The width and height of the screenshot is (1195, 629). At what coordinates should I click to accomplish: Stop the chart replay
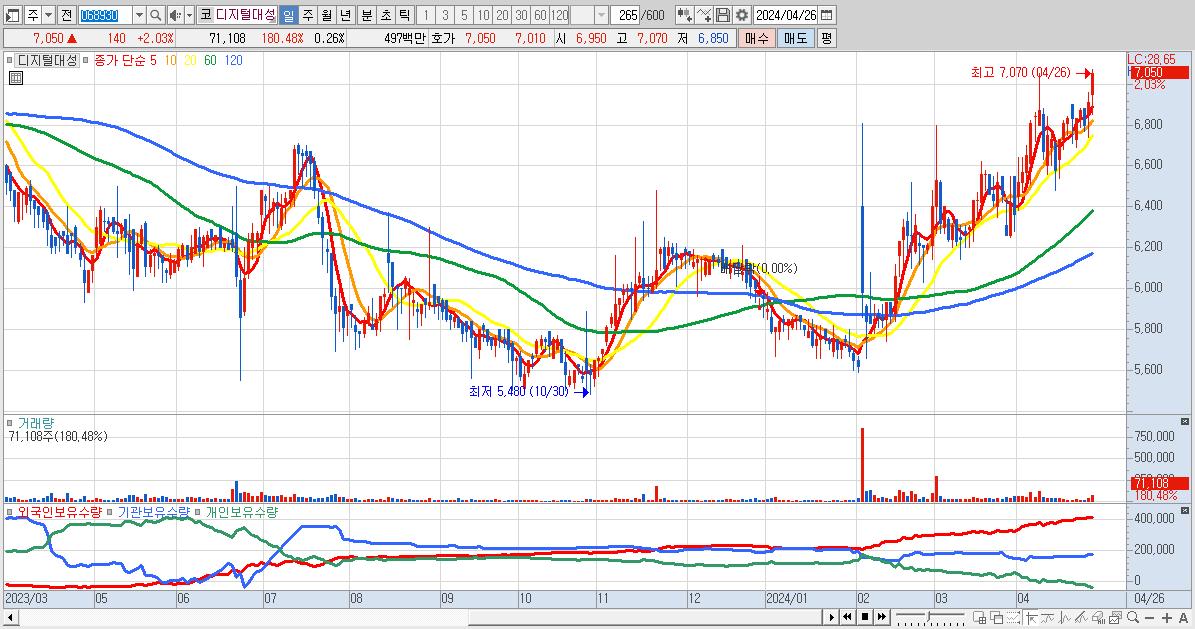pos(865,617)
